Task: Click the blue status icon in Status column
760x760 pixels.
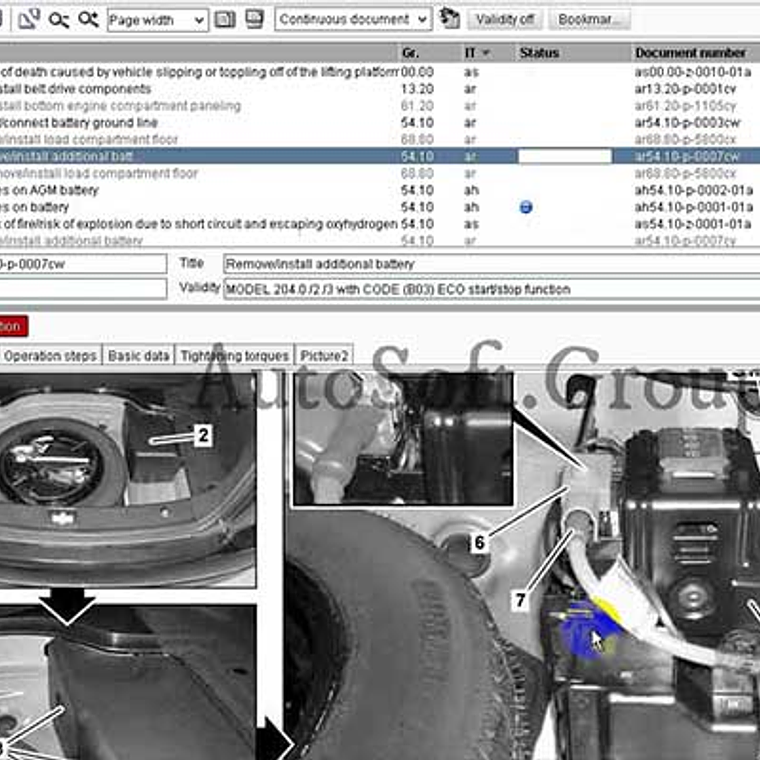Action: point(526,207)
